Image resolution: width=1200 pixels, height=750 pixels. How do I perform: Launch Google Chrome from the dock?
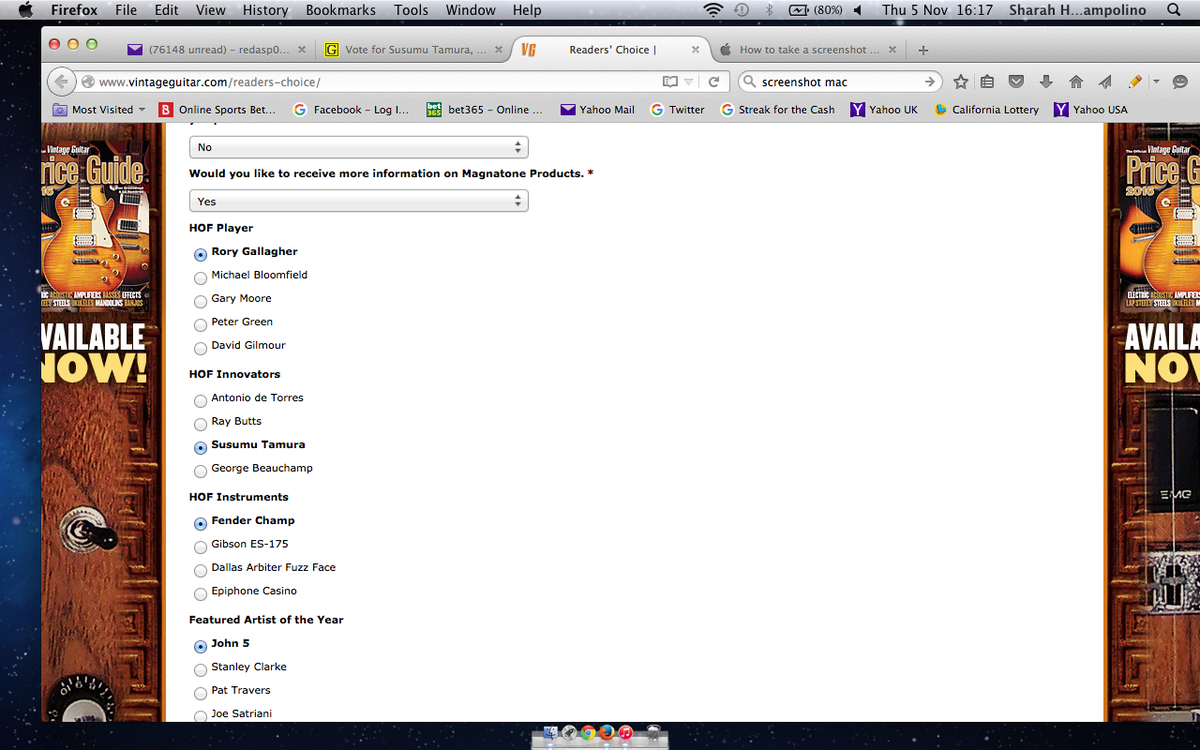tap(588, 732)
